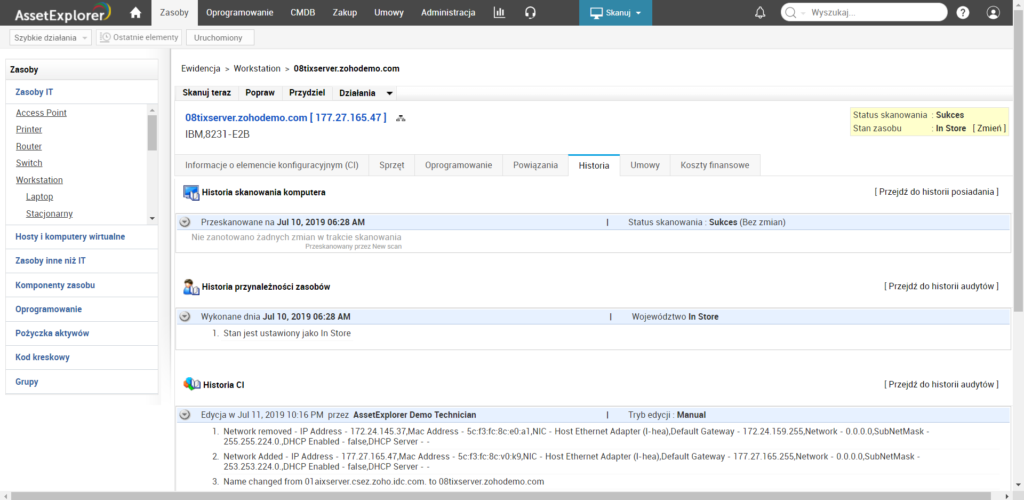Open the Skanuj dropdown
Image resolution: width=1024 pixels, height=500 pixels.
(x=615, y=13)
